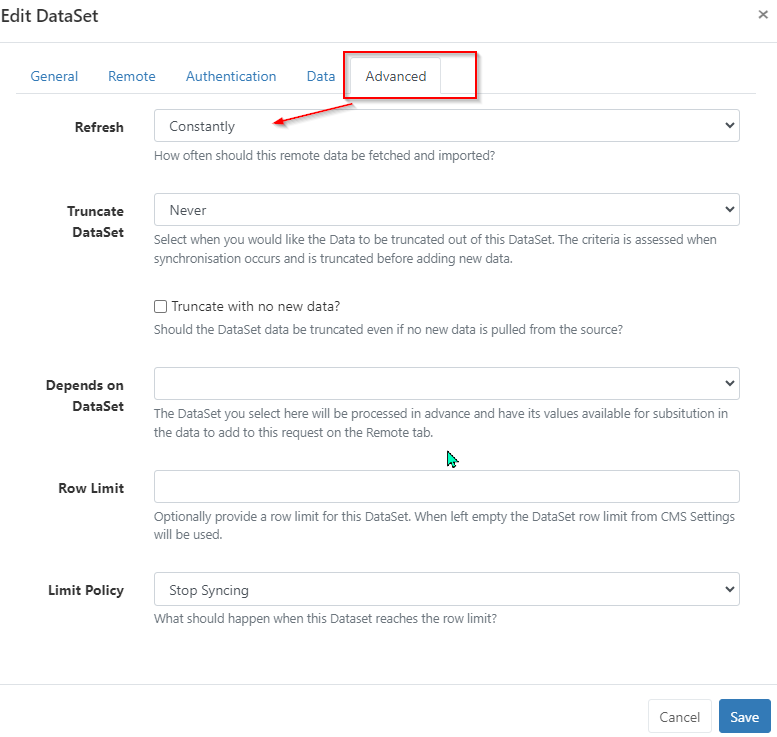The width and height of the screenshot is (777, 737).
Task: Open the Depends on DataSet dropdown
Action: [446, 384]
